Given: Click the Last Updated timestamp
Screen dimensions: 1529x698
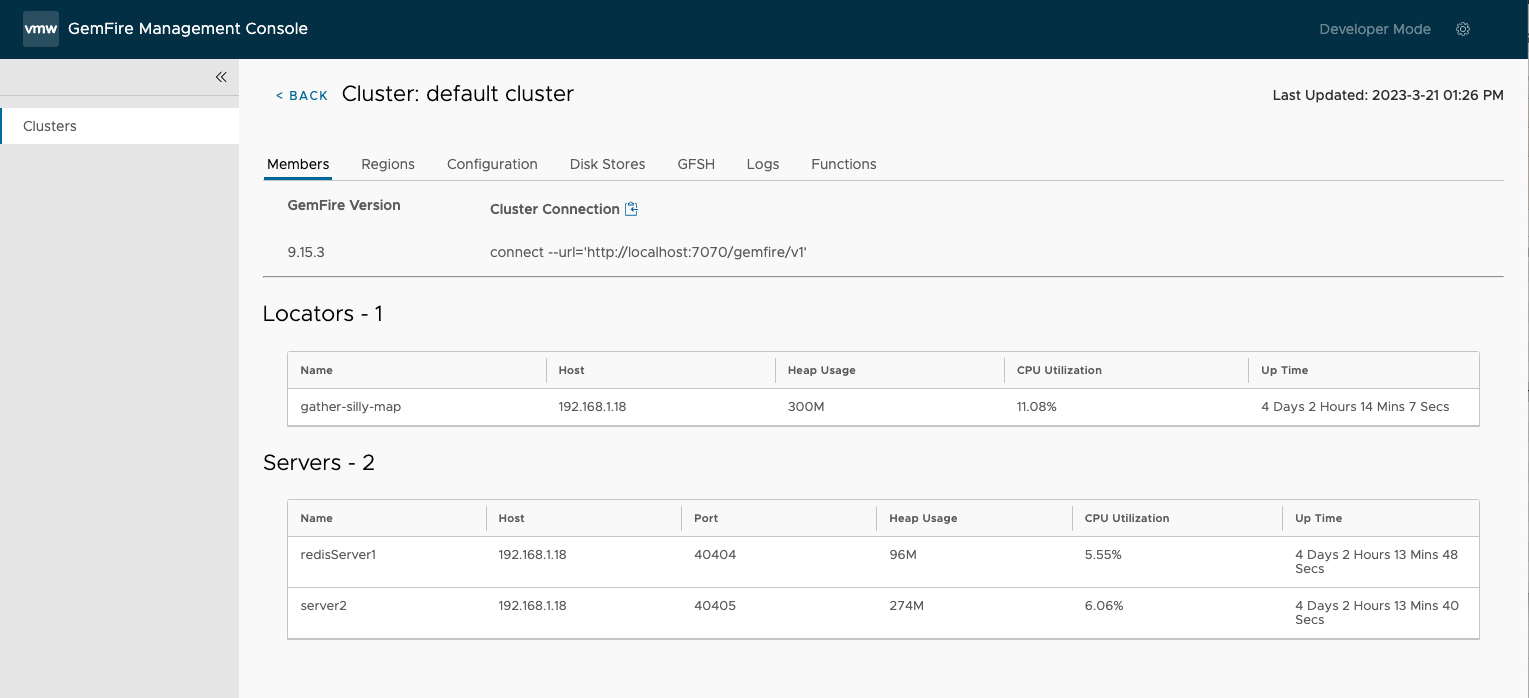Looking at the screenshot, I should [1388, 95].
